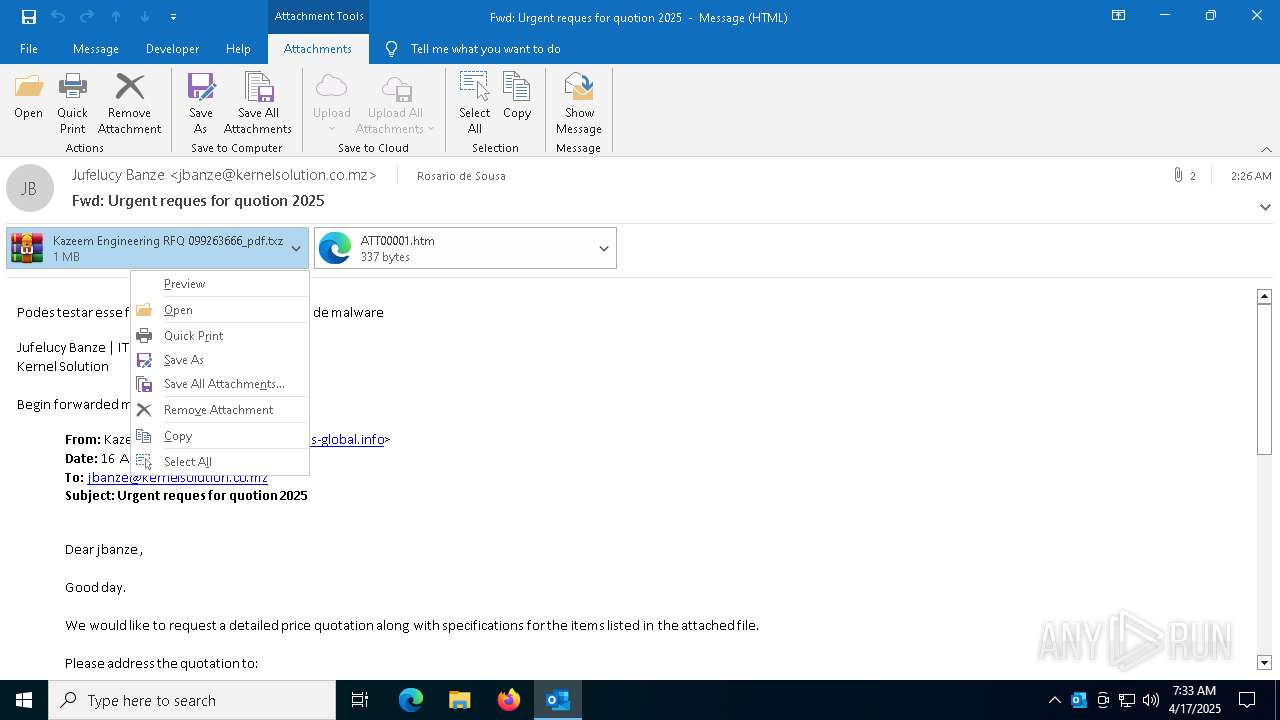Open File Explorer from the taskbar
Image resolution: width=1280 pixels, height=720 pixels.
460,700
